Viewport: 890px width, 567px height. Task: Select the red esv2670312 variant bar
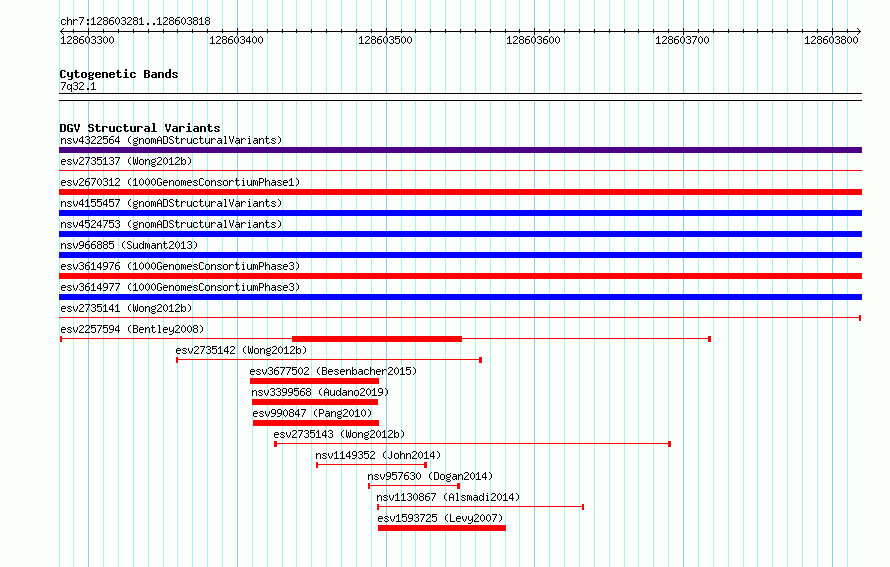460,192
